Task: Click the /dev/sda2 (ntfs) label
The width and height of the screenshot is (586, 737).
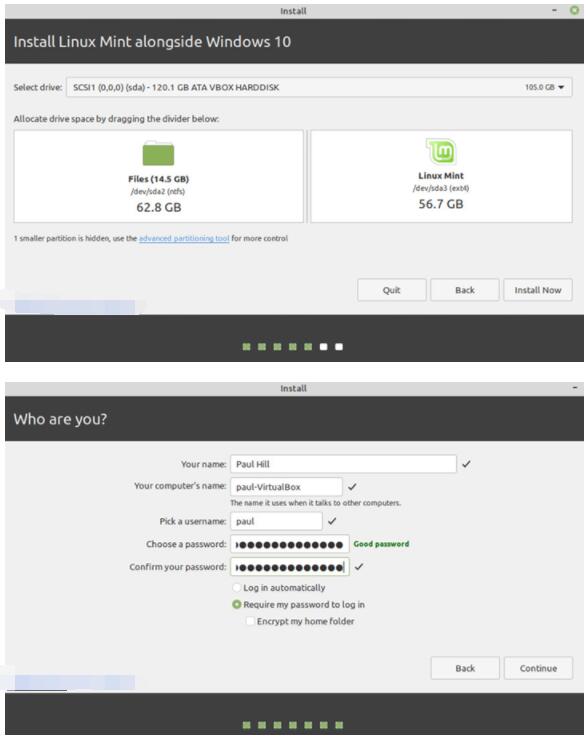Action: coord(158,191)
